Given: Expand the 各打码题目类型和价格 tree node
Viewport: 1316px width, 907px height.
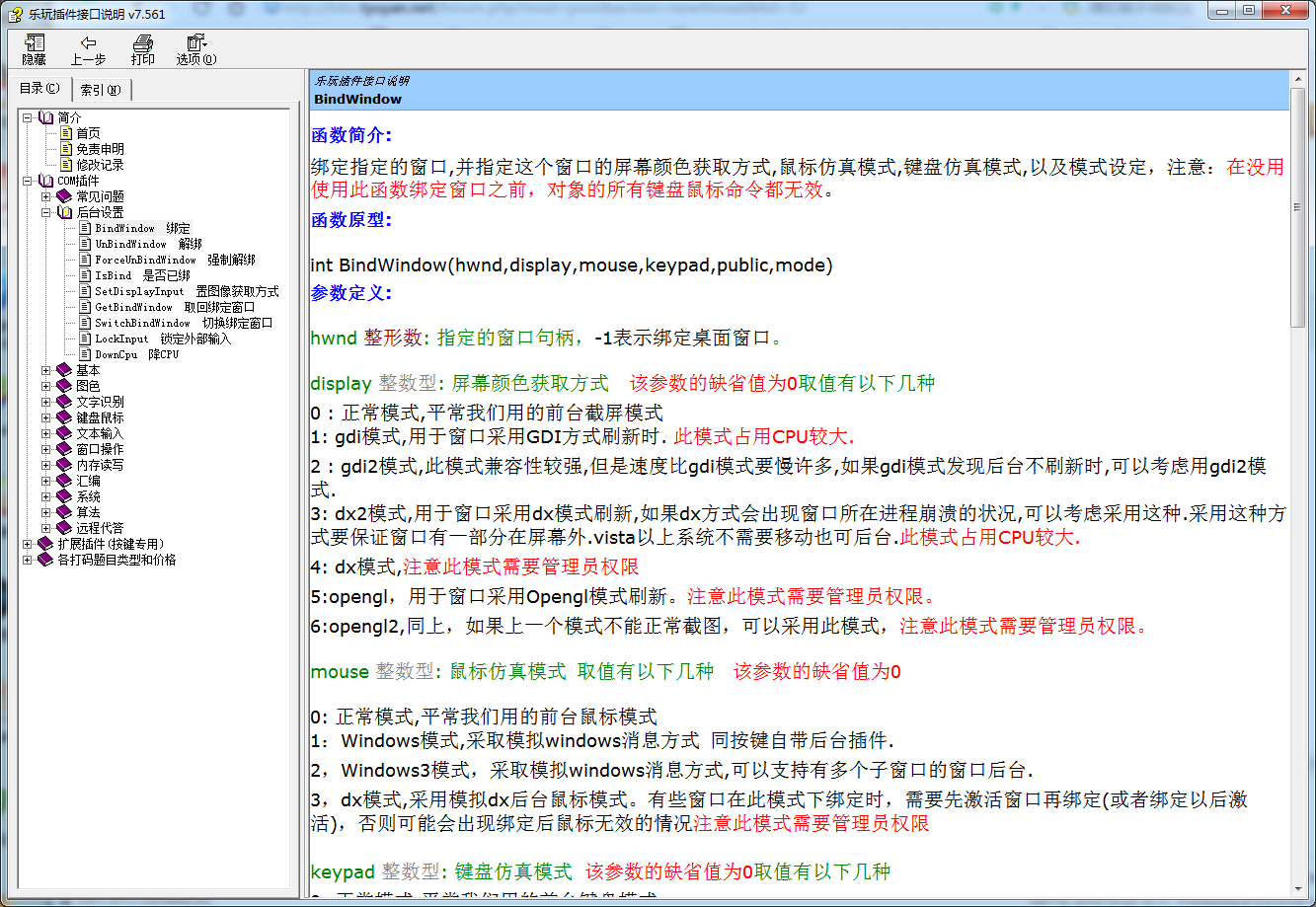Looking at the screenshot, I should [x=28, y=560].
